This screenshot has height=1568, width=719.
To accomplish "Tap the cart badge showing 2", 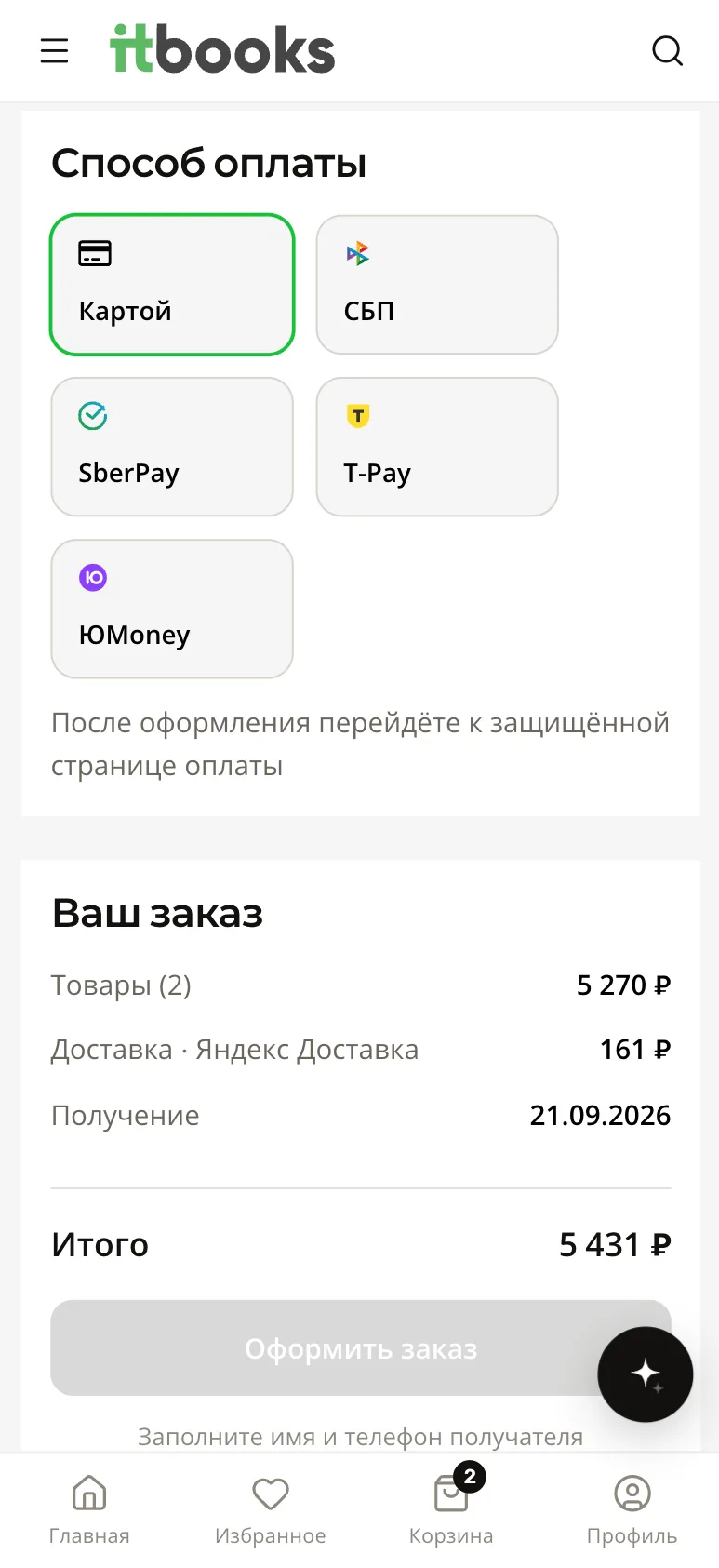I will [x=470, y=1476].
